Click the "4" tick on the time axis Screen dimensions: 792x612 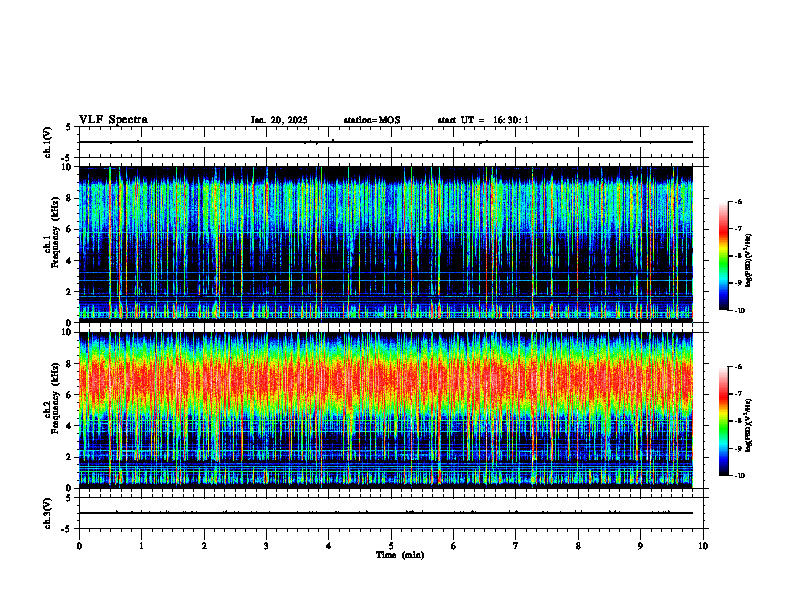[x=328, y=546]
